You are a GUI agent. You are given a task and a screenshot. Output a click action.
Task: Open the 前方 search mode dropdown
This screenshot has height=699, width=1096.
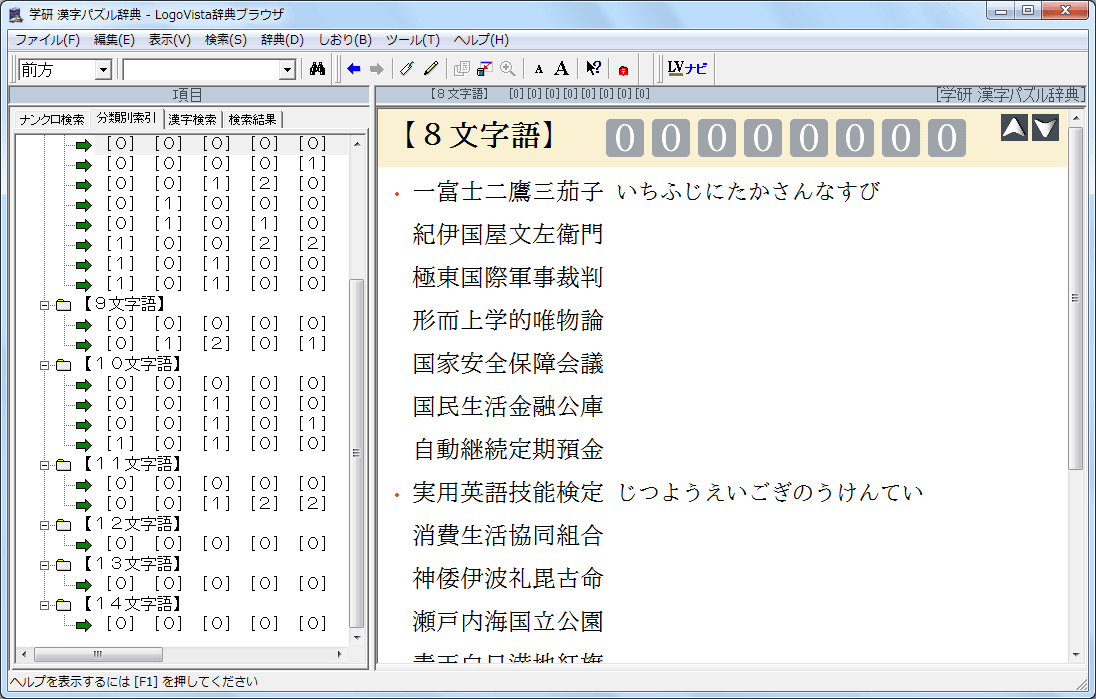[x=103, y=69]
